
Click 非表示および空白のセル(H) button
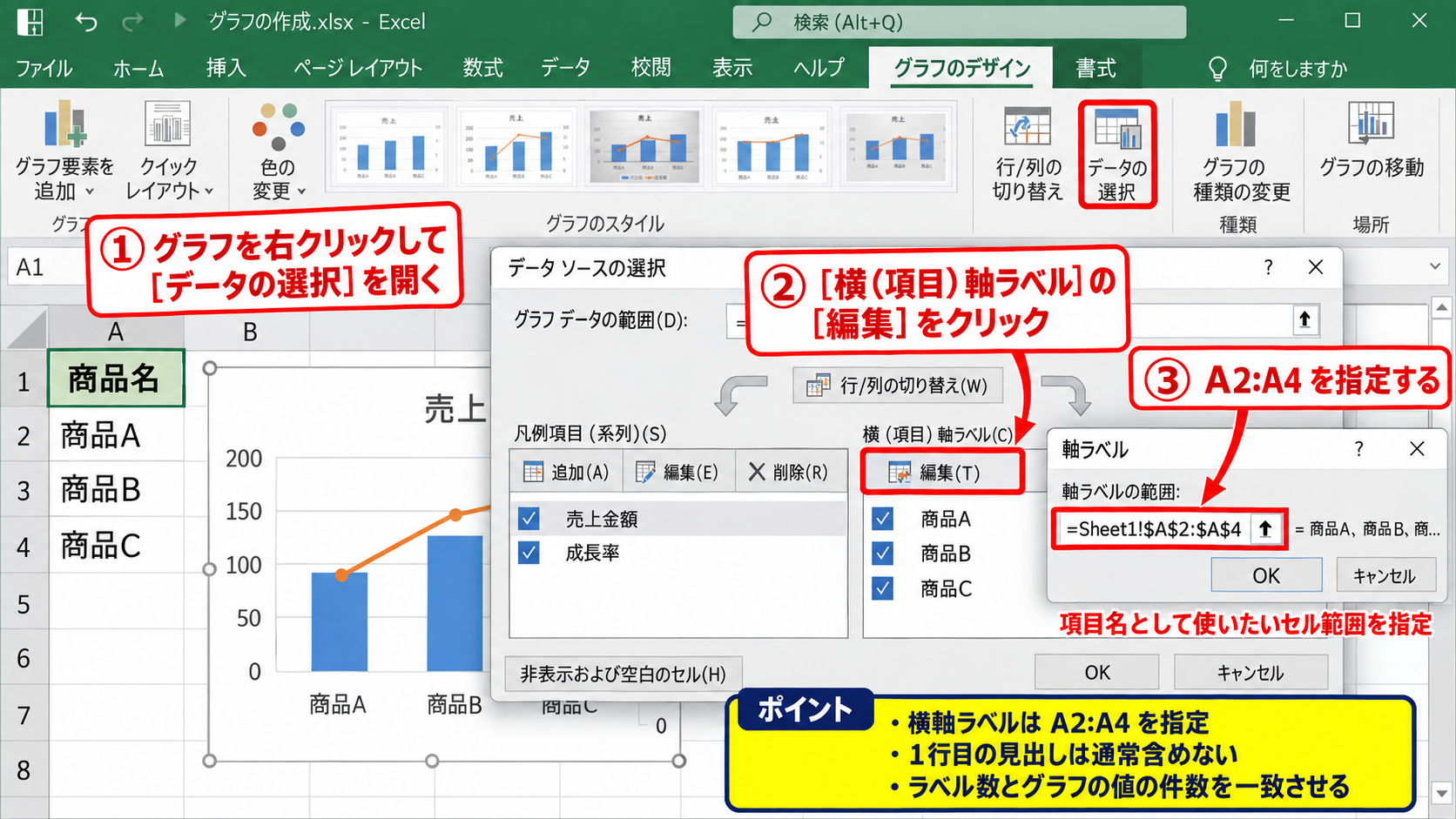coord(624,674)
